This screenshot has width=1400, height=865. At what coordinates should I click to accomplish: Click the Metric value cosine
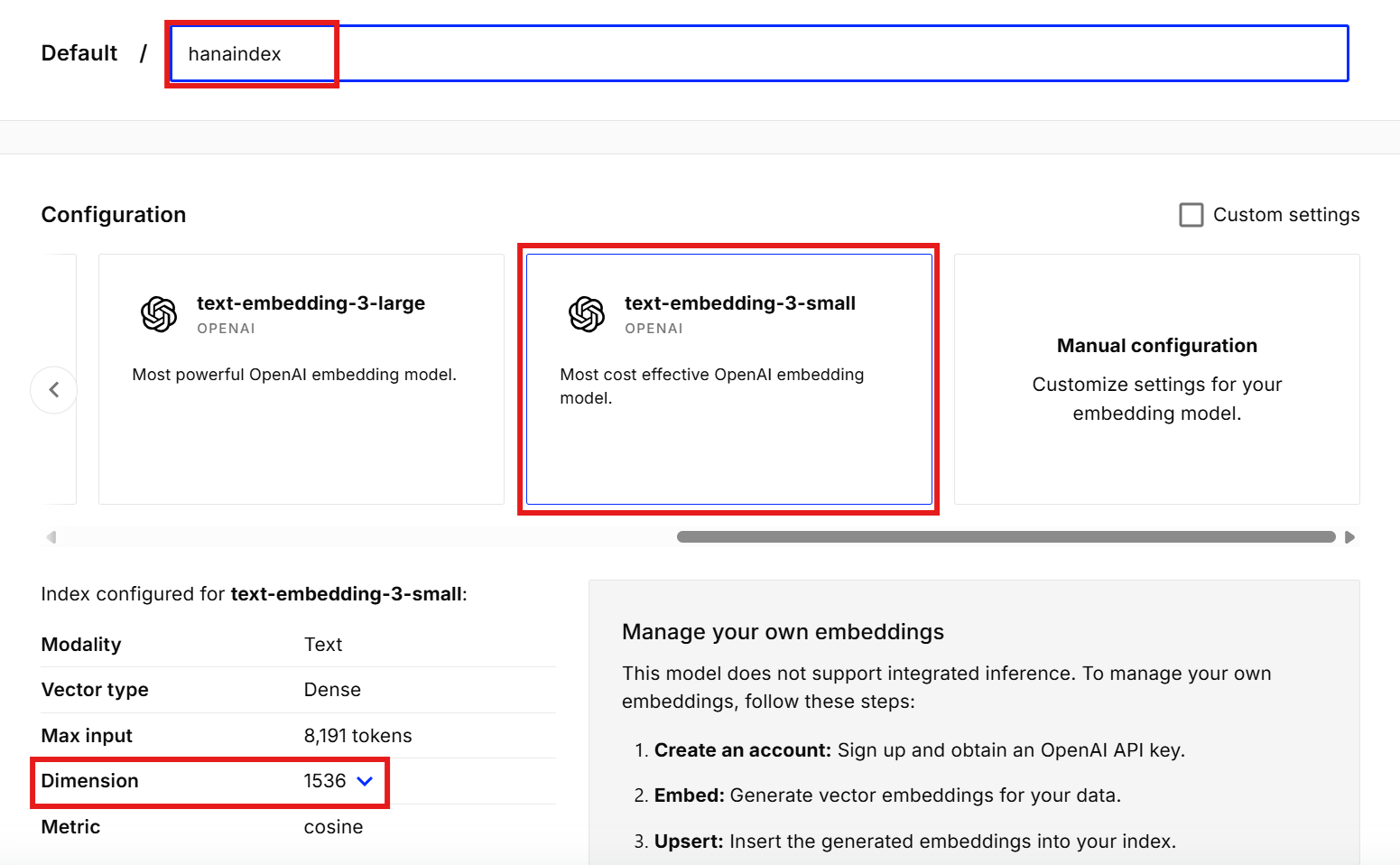point(333,827)
